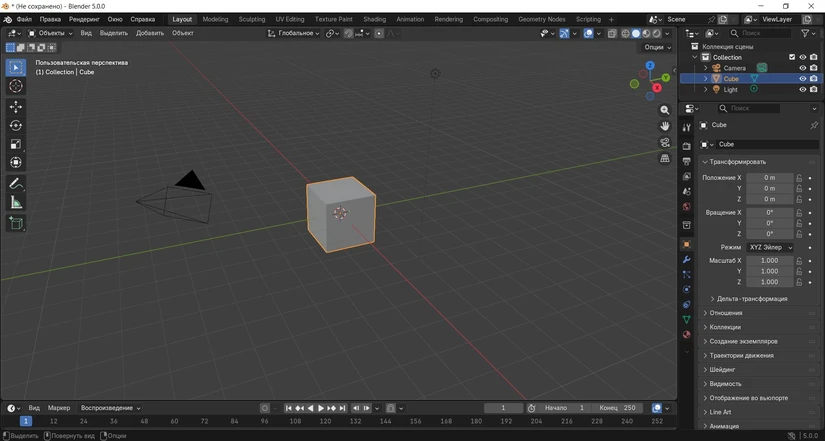Open the Файл menu
The width and height of the screenshot is (825, 441).
click(x=24, y=19)
